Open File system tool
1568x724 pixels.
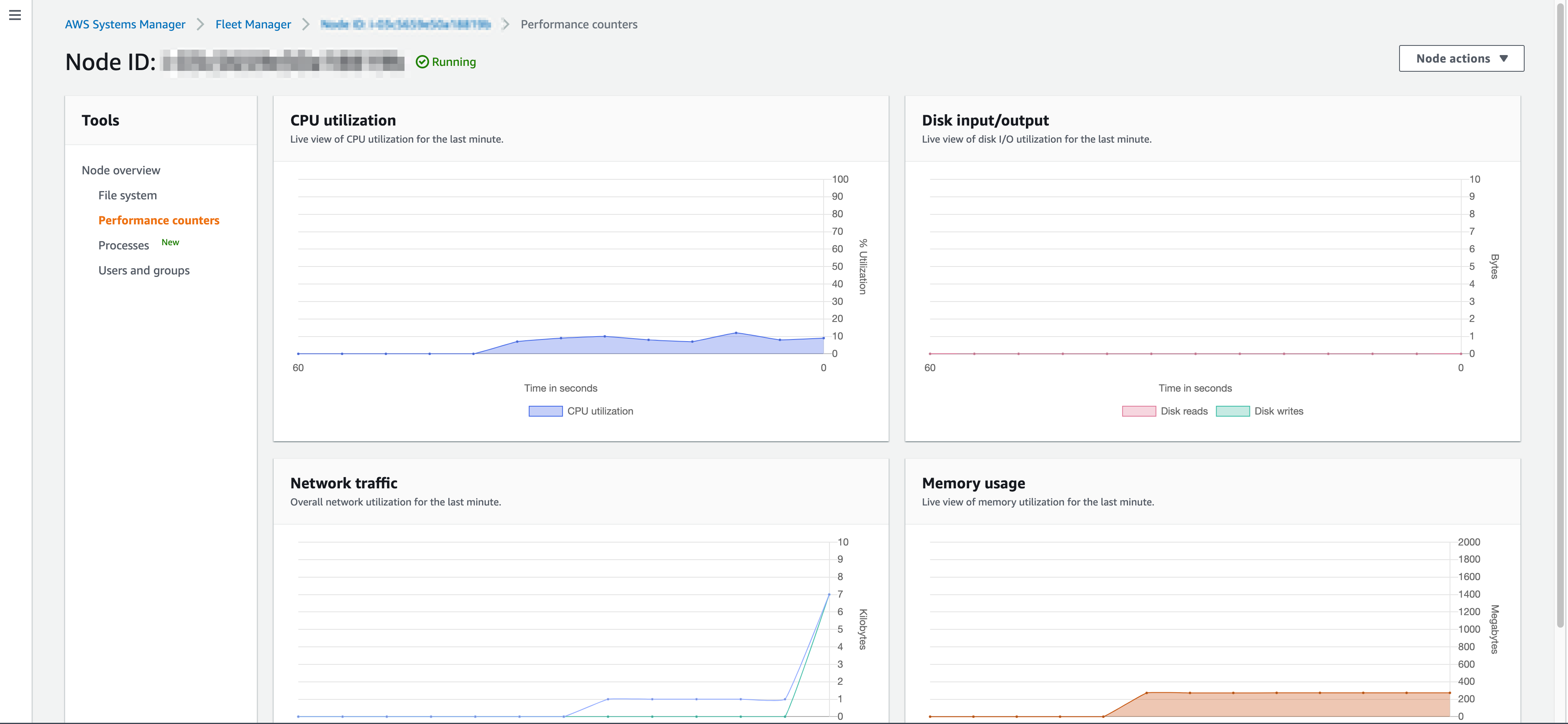[127, 196]
